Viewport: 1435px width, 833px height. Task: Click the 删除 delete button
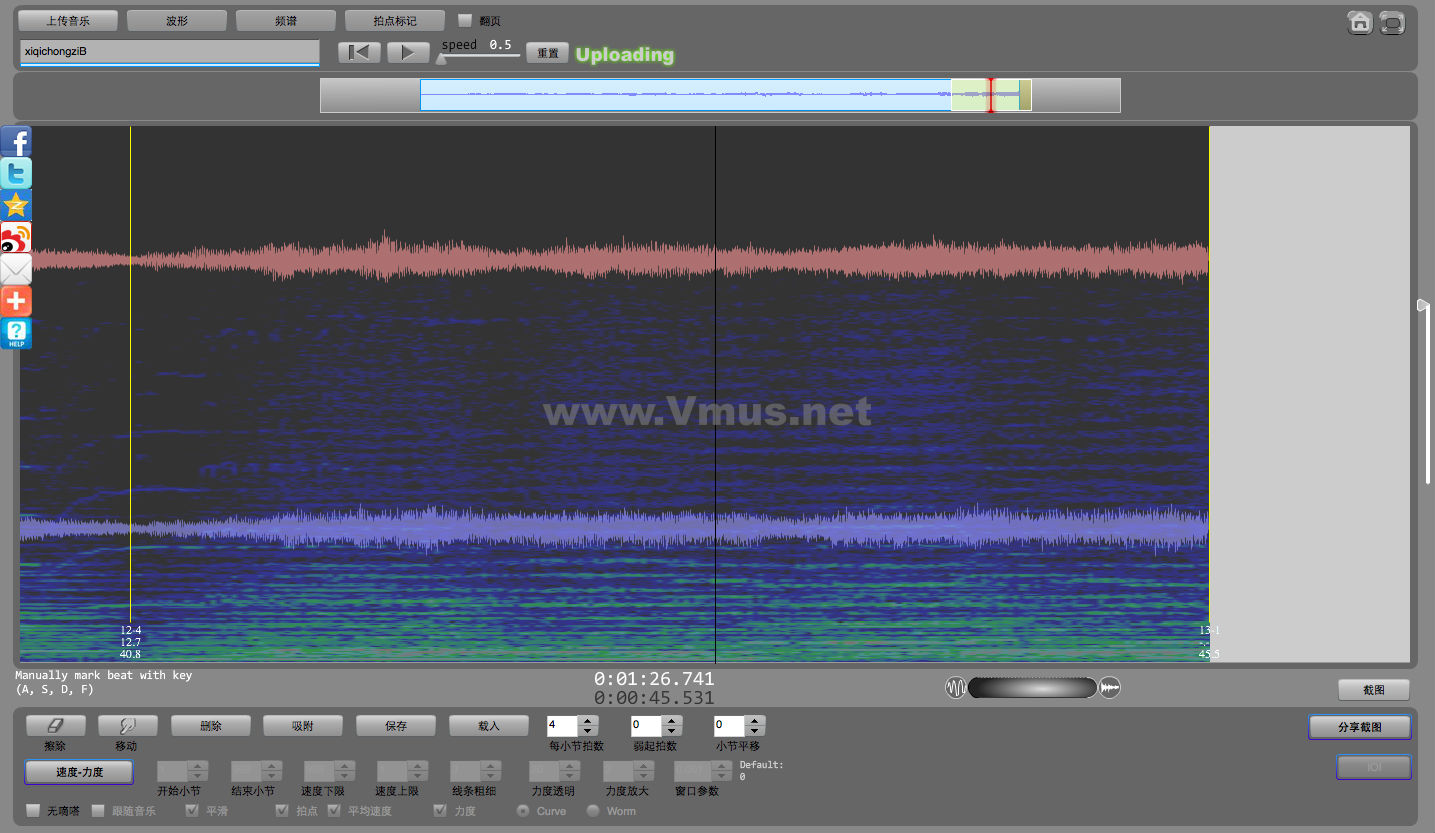click(x=211, y=726)
